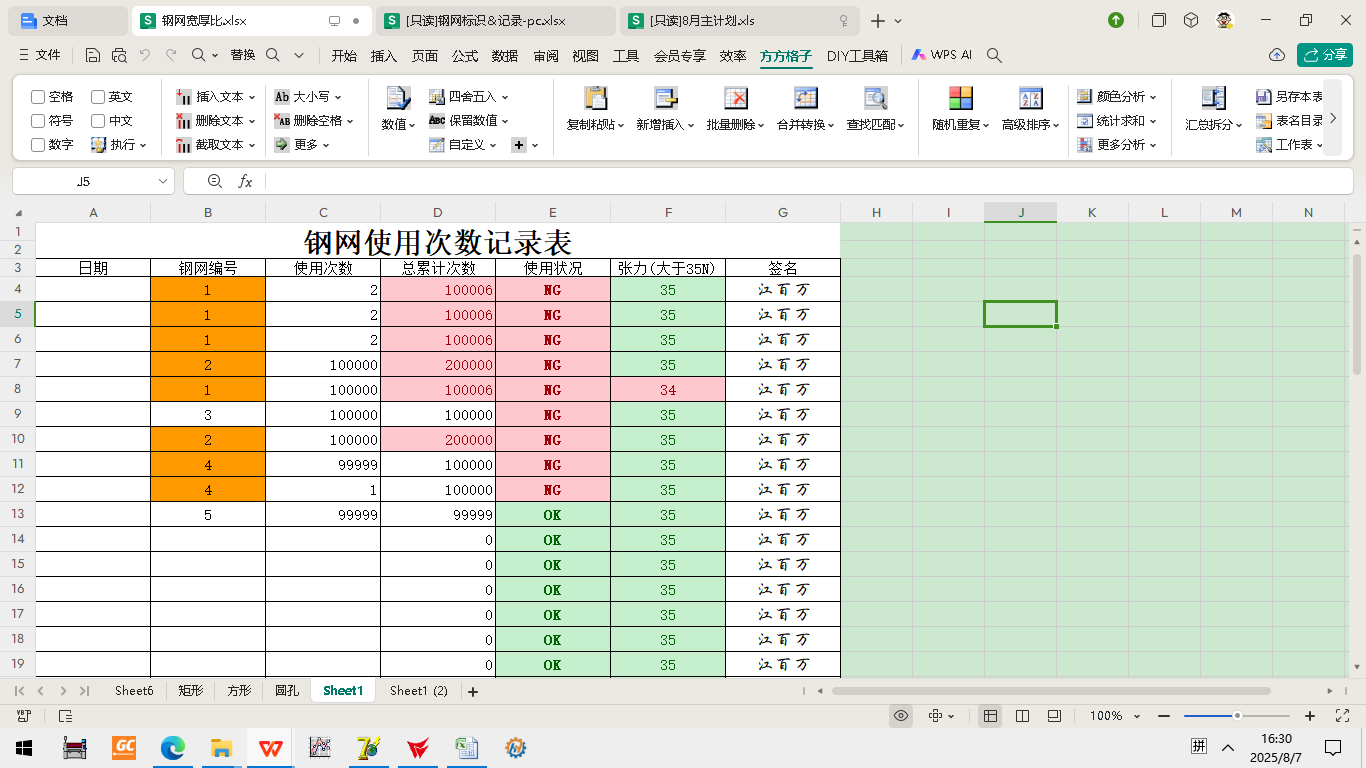Open the 四舍五入 dropdown menu
The height and width of the screenshot is (768, 1366).
(x=504, y=97)
